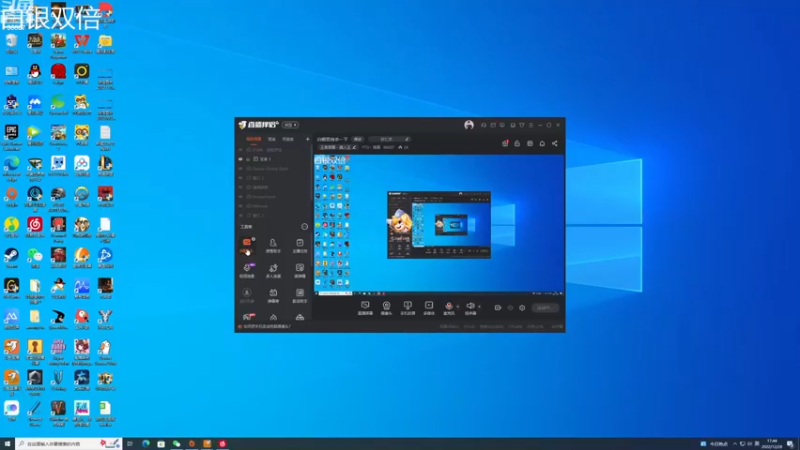Click the share icon above the preview

[x=555, y=143]
